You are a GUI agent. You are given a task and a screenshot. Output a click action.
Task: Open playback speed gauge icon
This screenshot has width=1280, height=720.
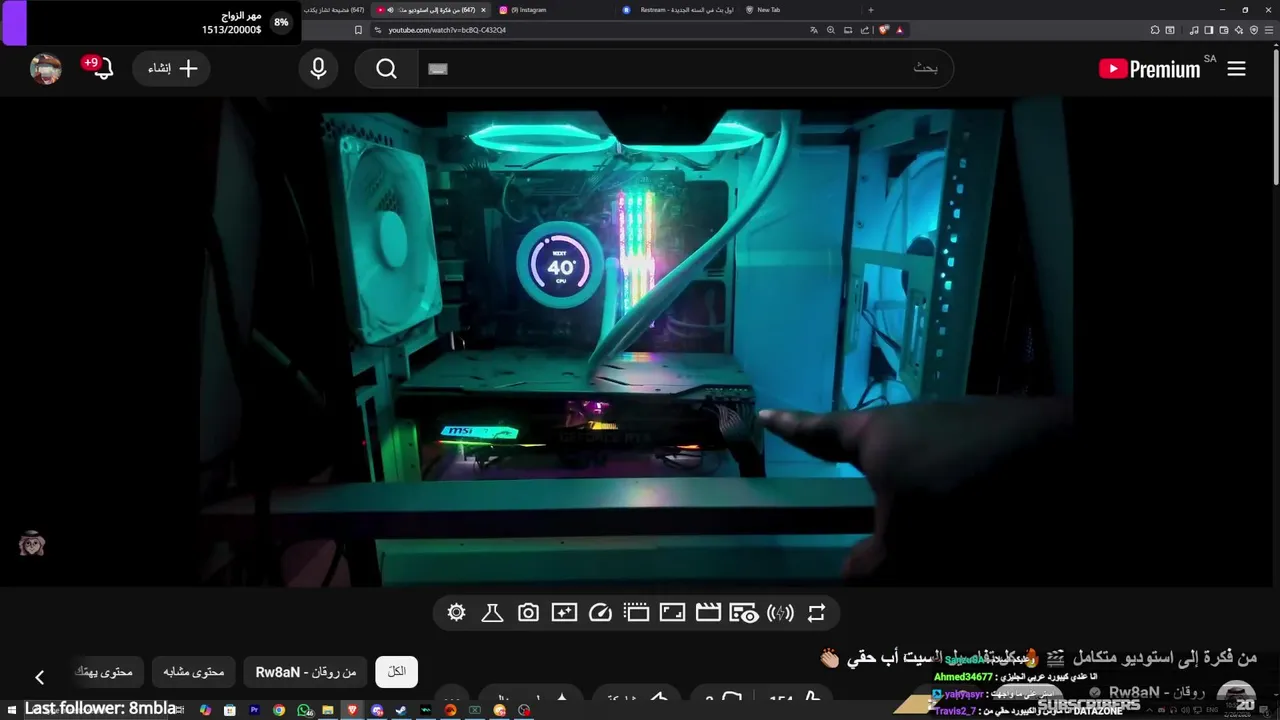coord(600,613)
